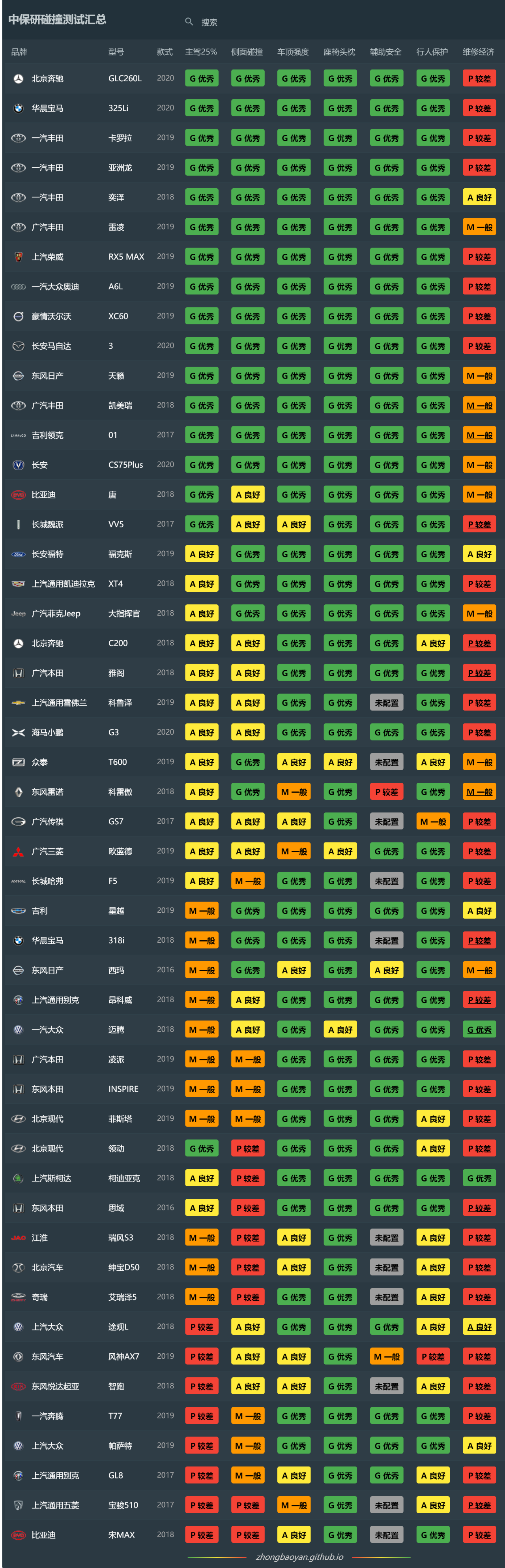
Task: Click the magnifier search icon
Action: (189, 22)
